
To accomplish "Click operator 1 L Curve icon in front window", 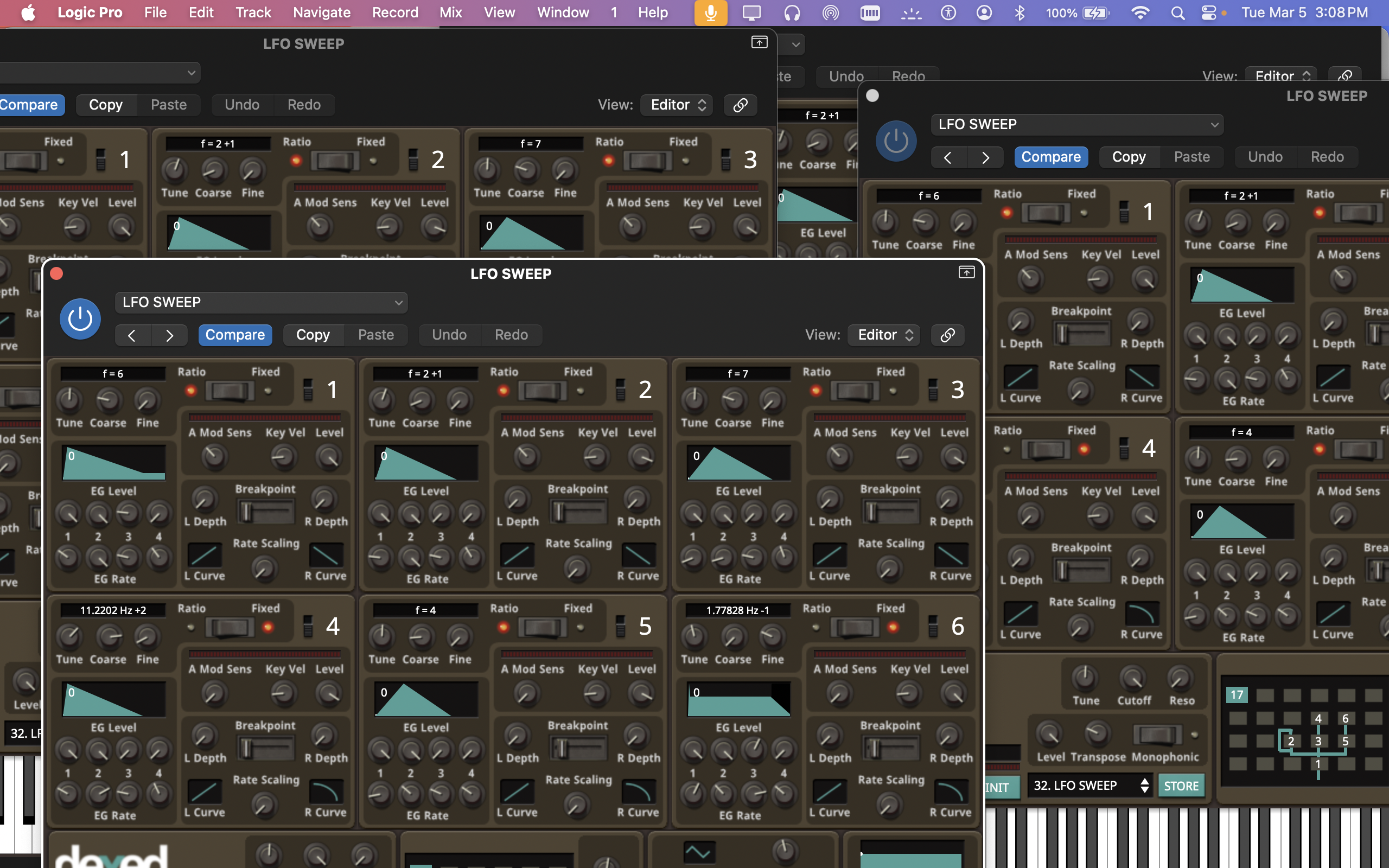I will [x=205, y=556].
